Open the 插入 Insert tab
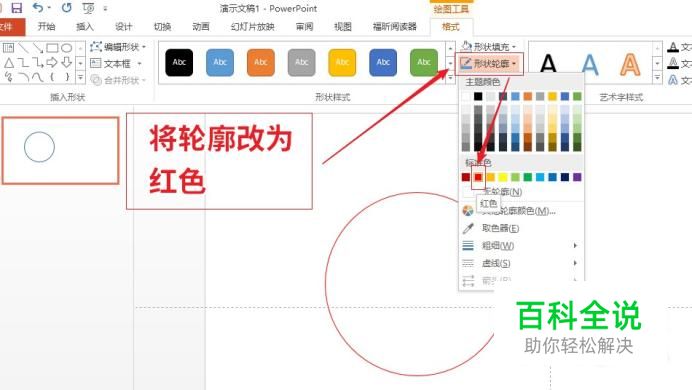692x390 pixels. pos(85,26)
